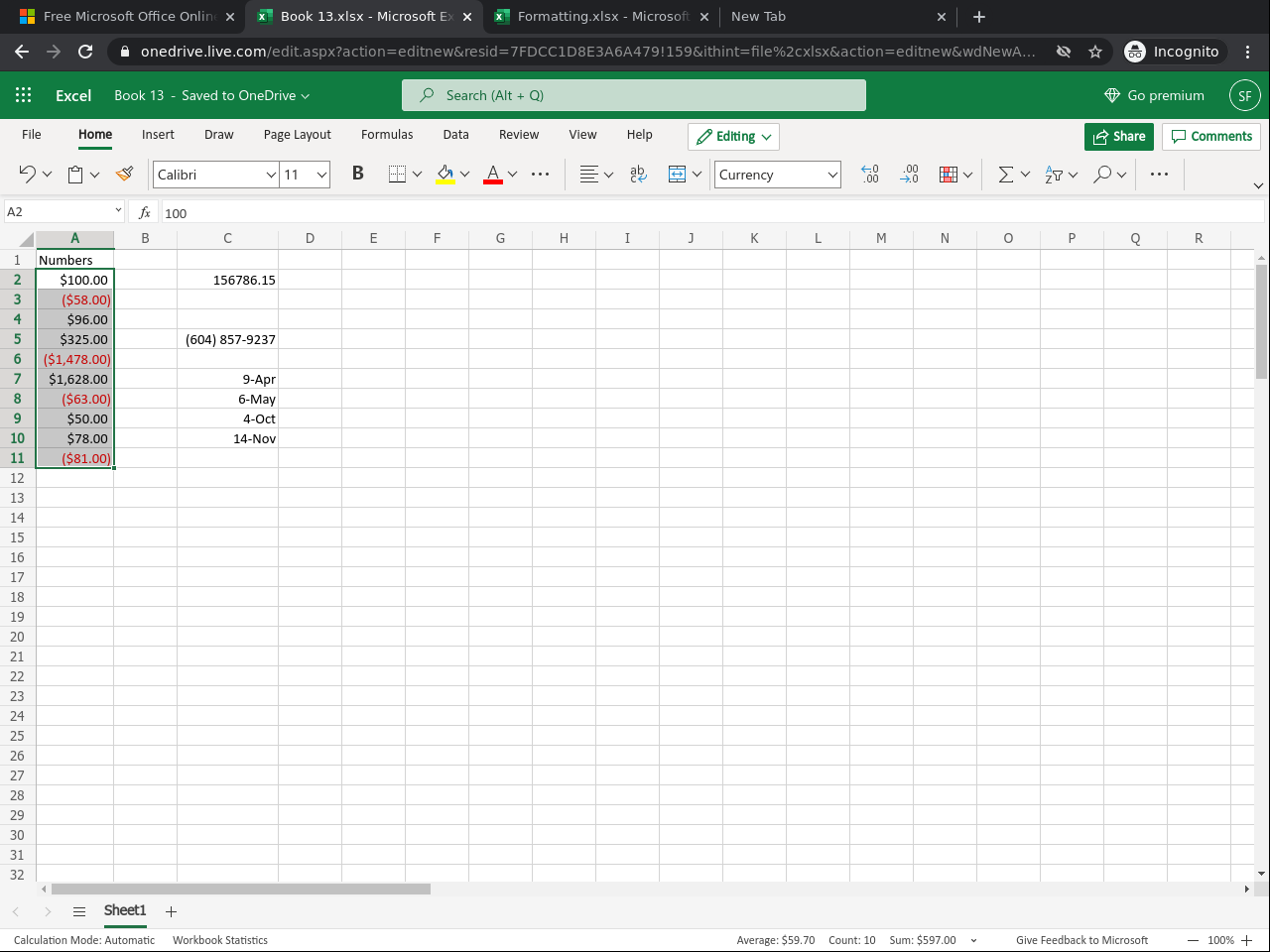The height and width of the screenshot is (952, 1270).
Task: Expand the Name Box dropdown arrow
Action: click(x=118, y=210)
